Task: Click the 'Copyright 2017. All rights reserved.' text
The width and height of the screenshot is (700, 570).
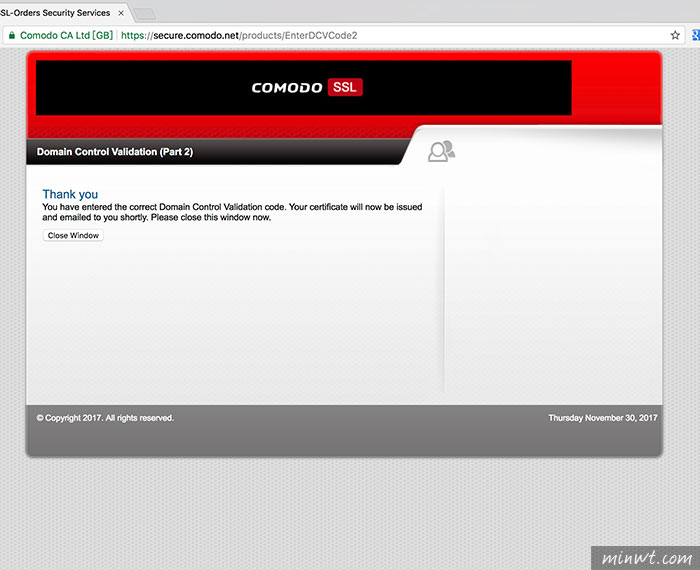Action: pyautogui.click(x=105, y=418)
